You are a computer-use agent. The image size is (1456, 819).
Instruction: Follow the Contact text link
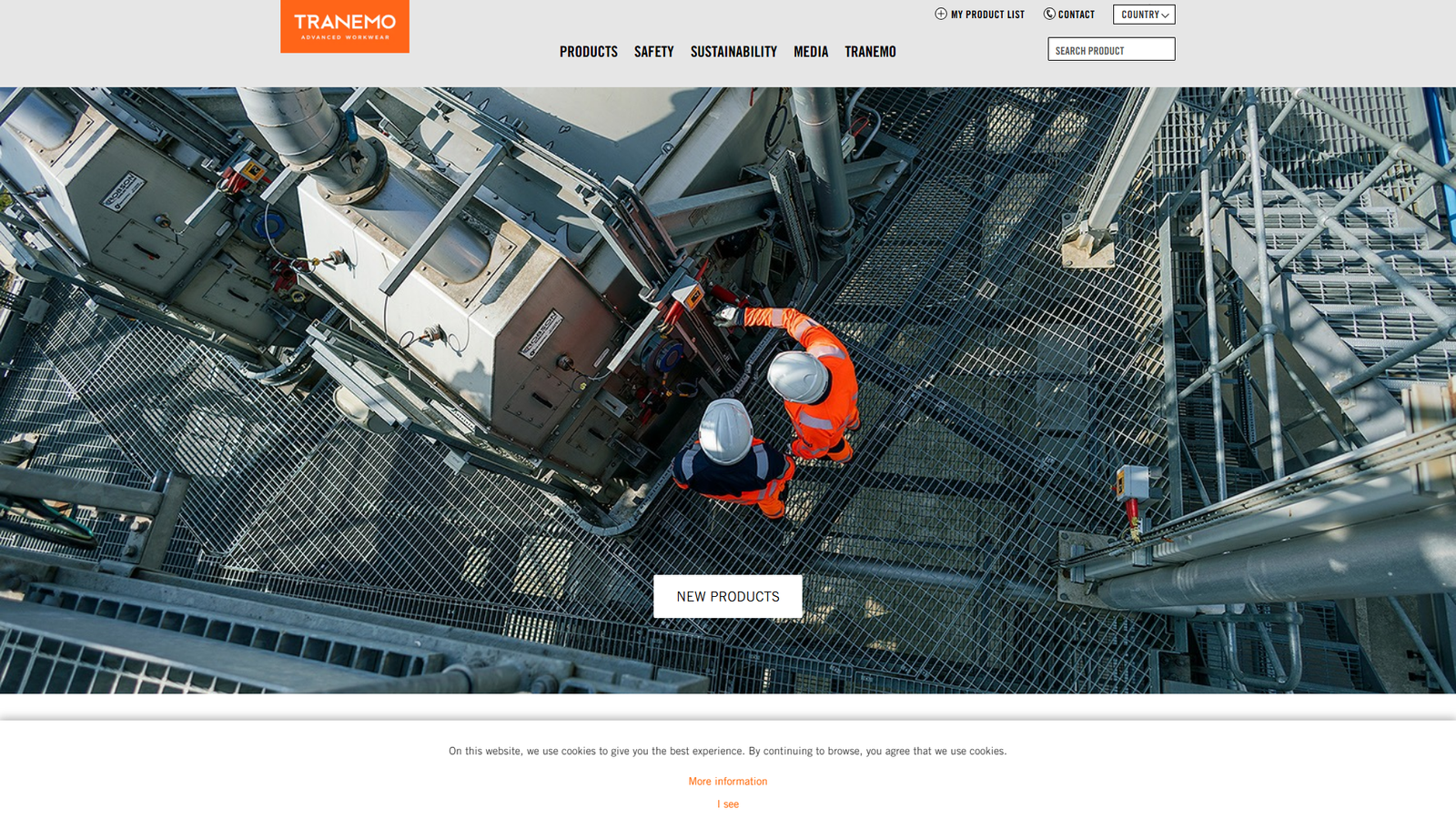pos(1076,15)
